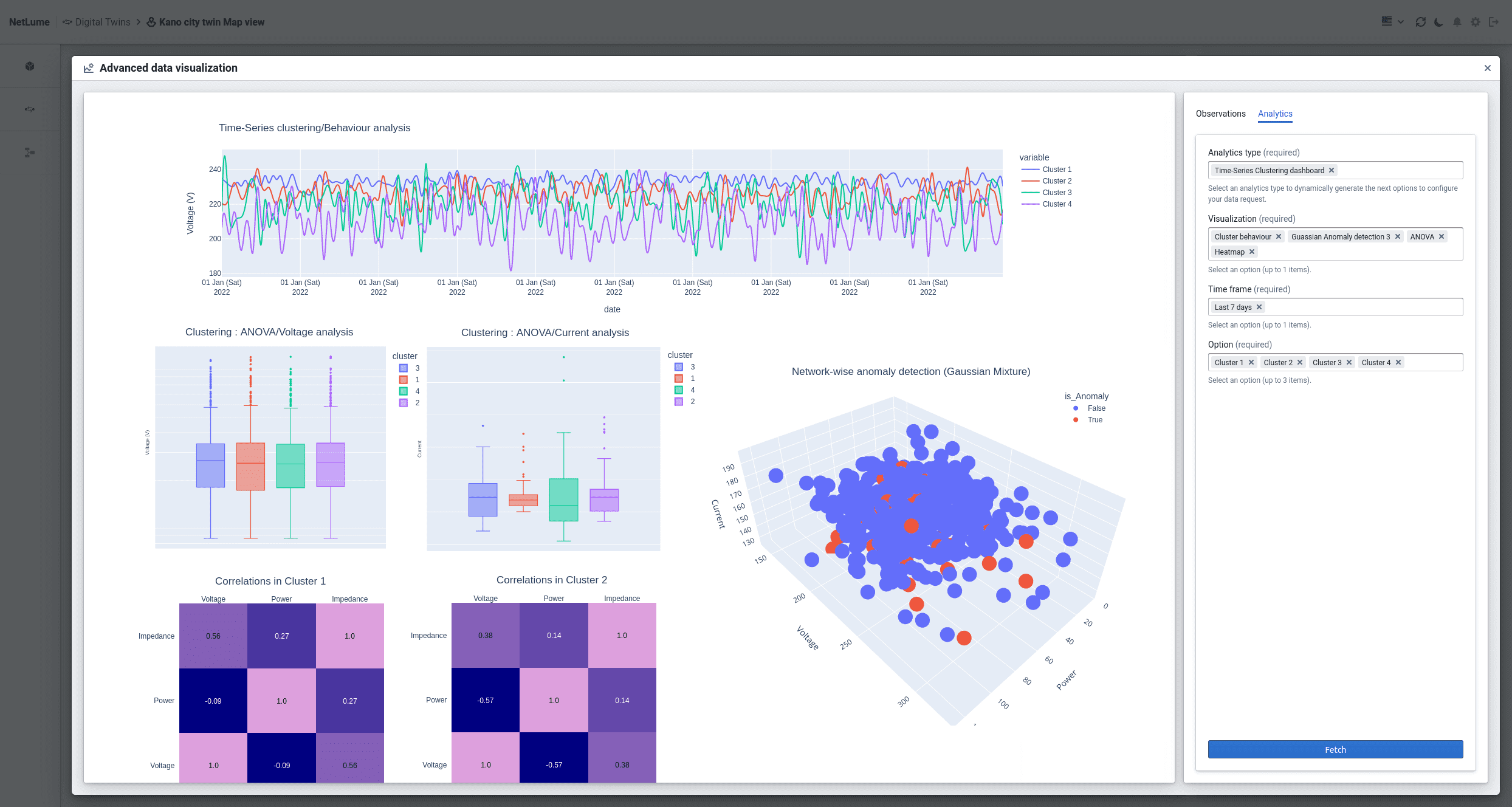Click the cube icon in left sidebar
The image size is (1512, 807).
[x=30, y=66]
